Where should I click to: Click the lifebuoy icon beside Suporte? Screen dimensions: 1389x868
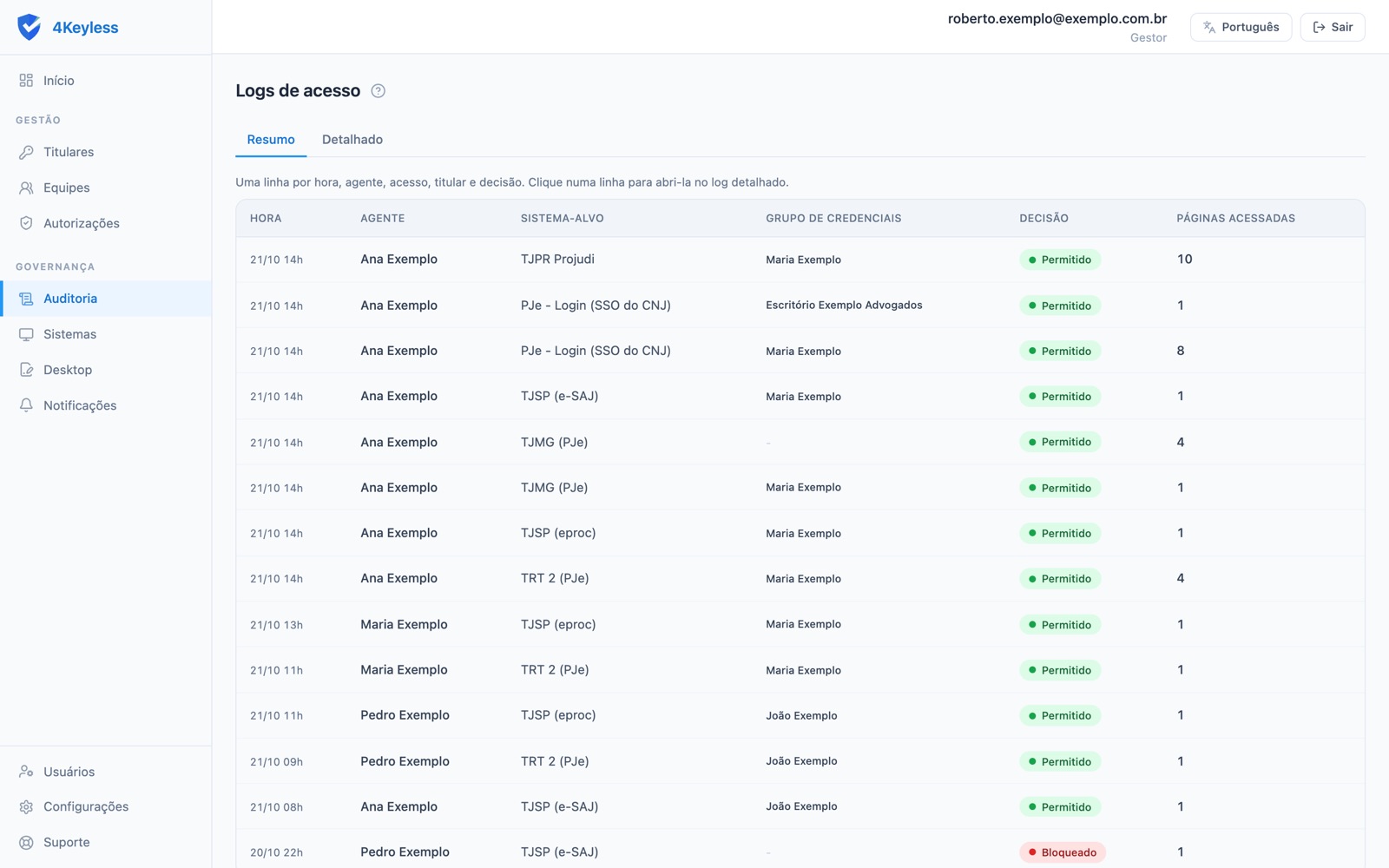26,843
